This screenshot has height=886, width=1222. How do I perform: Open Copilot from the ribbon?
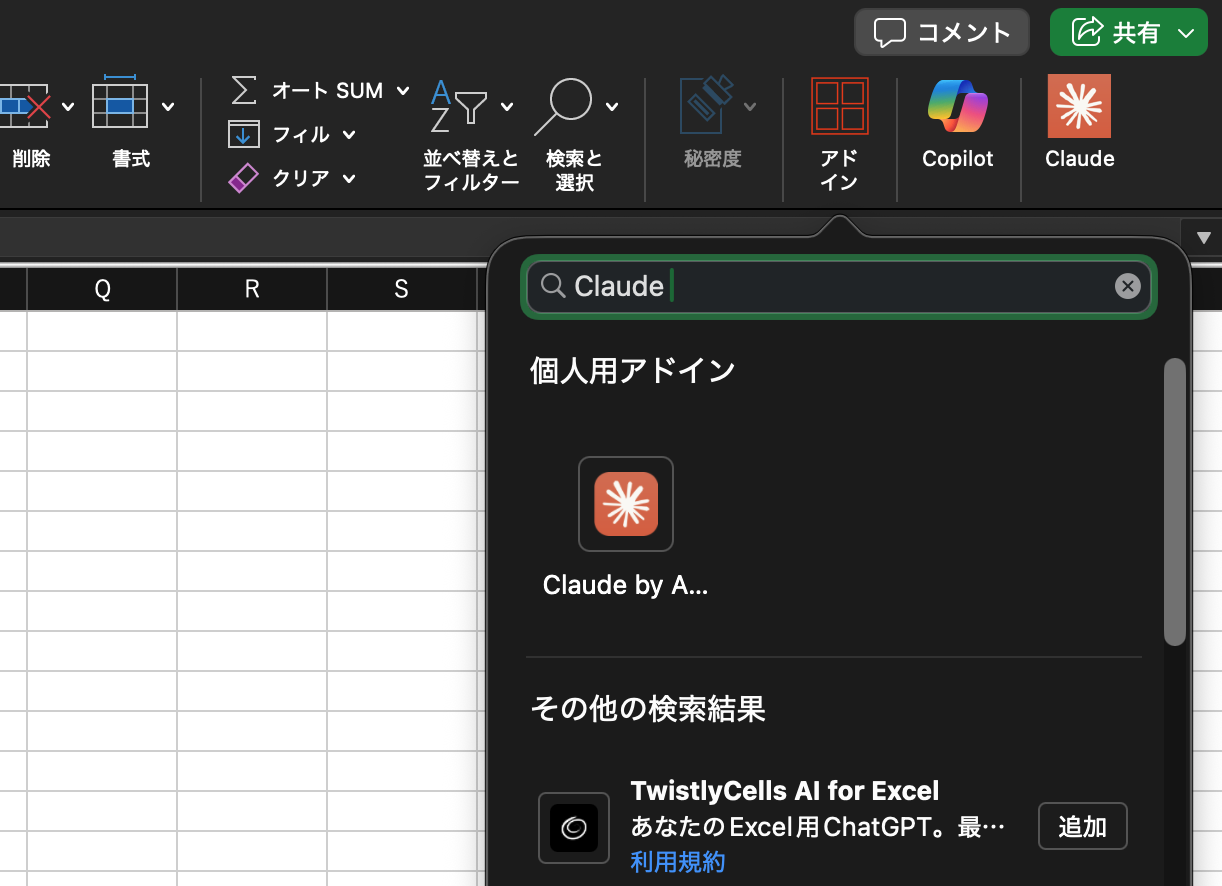pos(957,106)
